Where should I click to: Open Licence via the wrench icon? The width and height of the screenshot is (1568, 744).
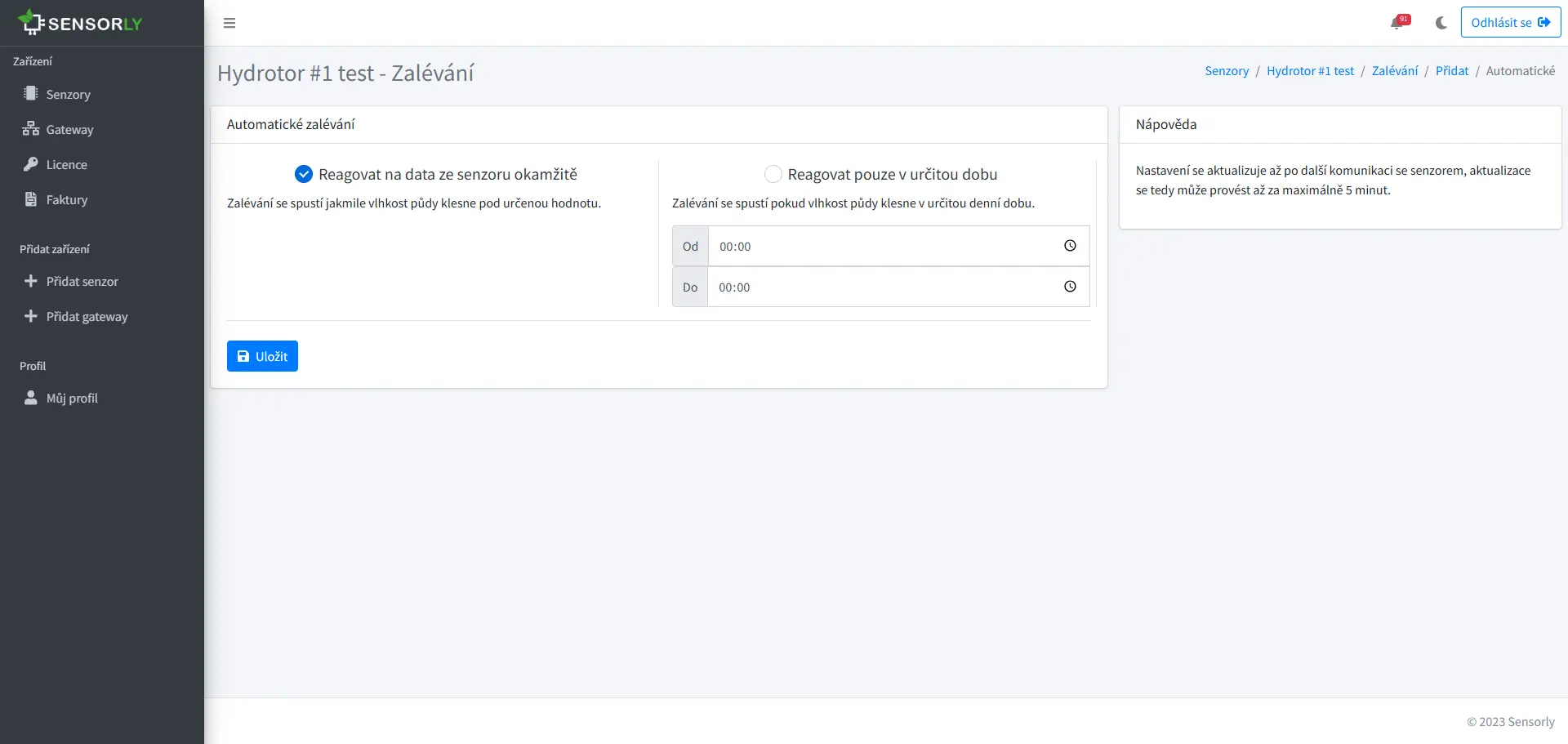click(x=29, y=164)
